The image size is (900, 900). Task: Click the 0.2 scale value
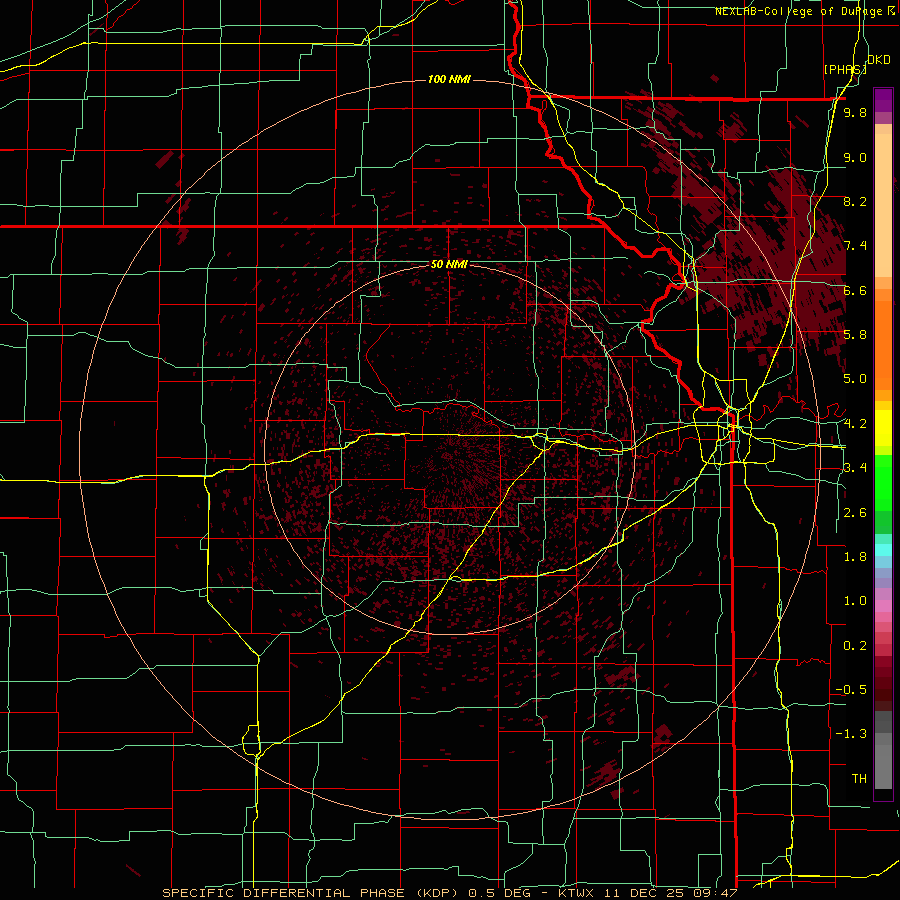coord(855,646)
